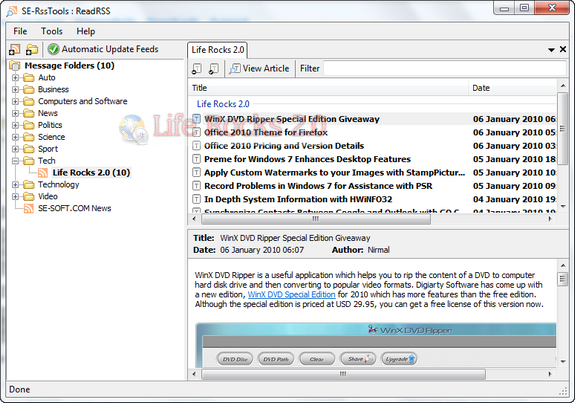Screen dimensions: 575x403
Task: Expand the Computers and Software folder
Action: 15,102
